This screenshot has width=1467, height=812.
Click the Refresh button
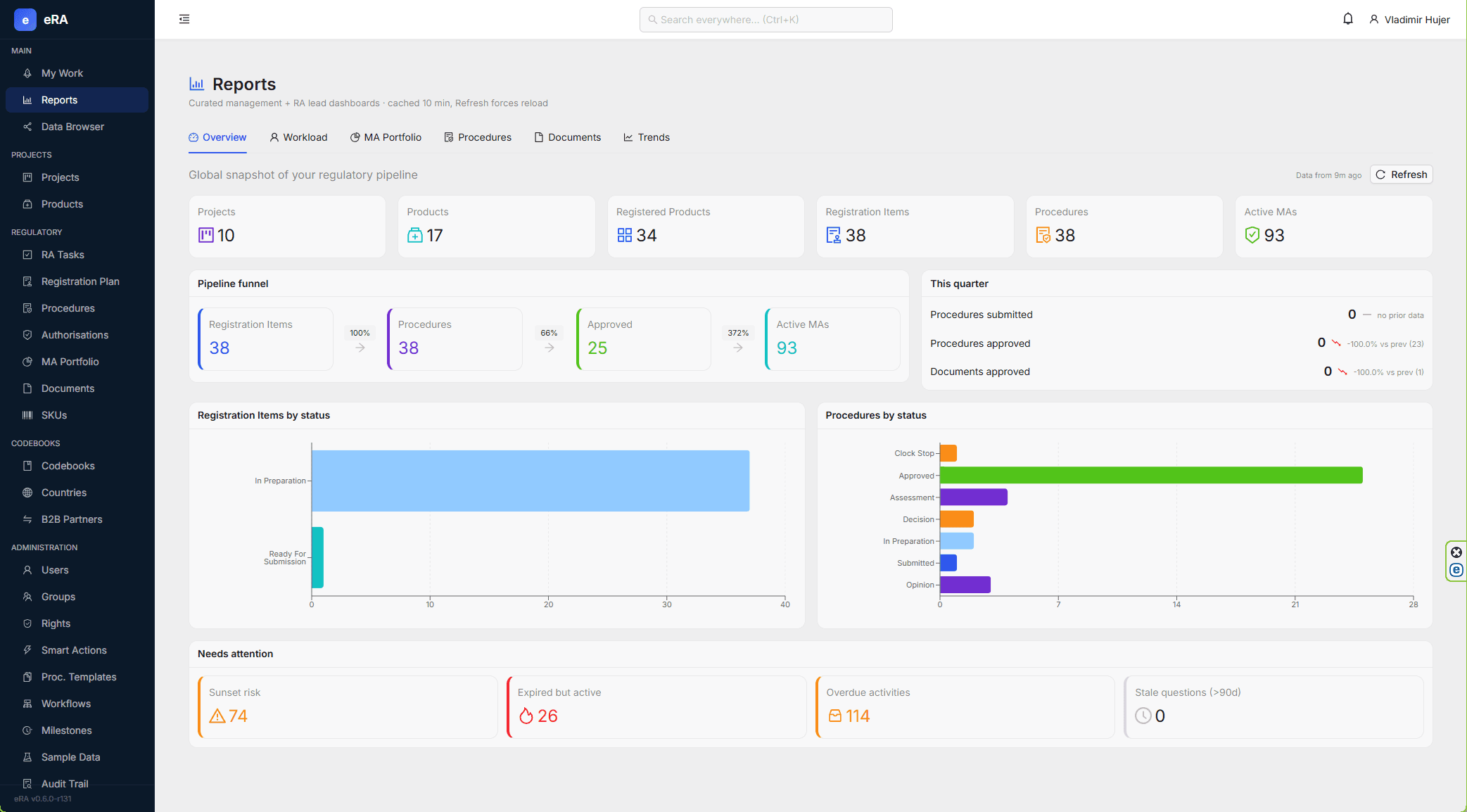1401,175
